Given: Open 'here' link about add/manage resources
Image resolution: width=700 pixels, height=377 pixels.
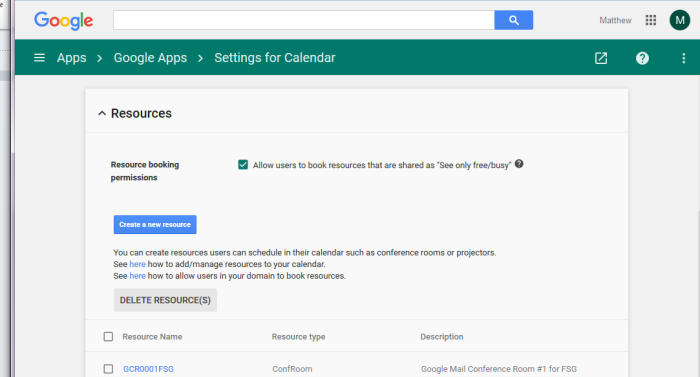Looking at the screenshot, I should click(138, 264).
